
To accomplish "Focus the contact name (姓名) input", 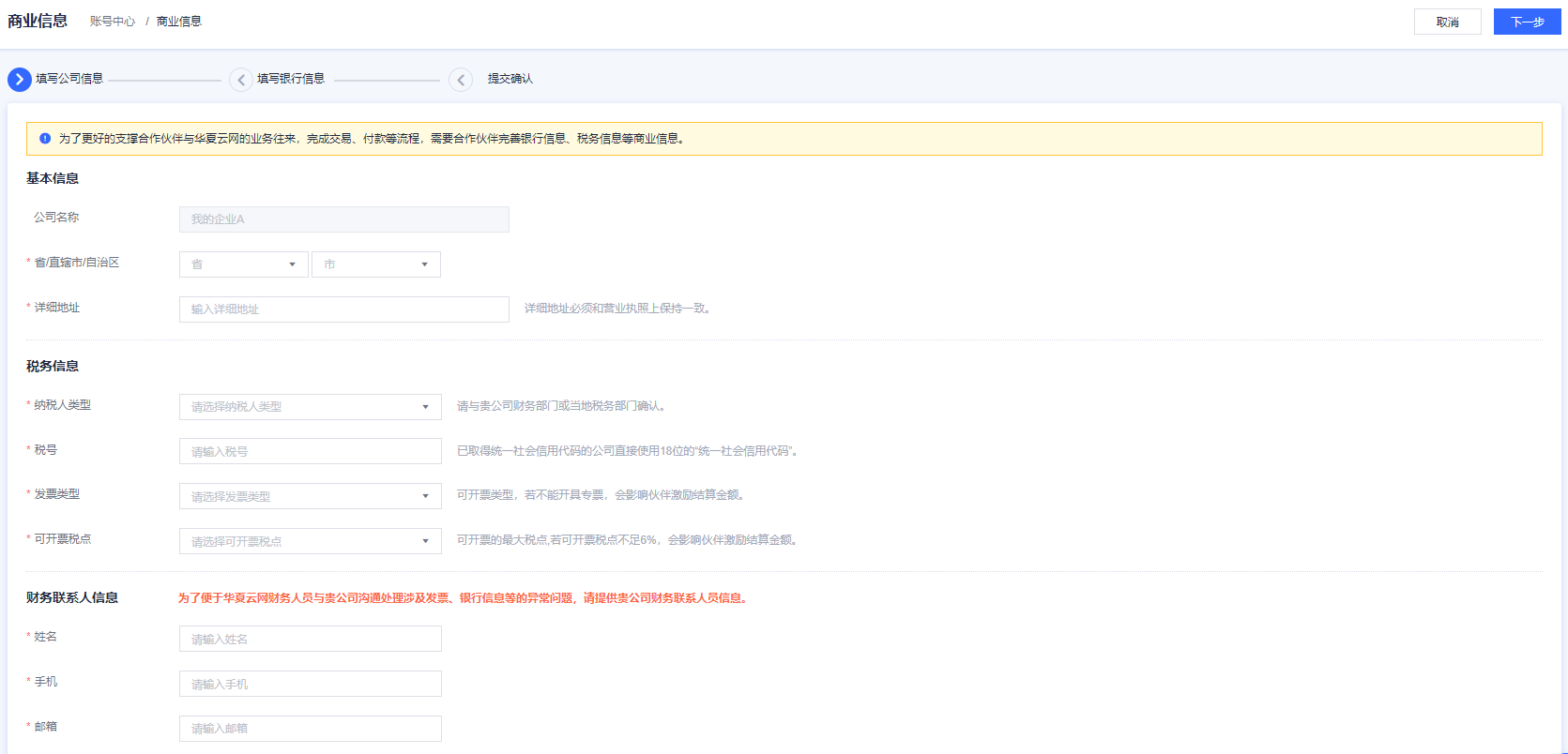I will click(x=310, y=639).
